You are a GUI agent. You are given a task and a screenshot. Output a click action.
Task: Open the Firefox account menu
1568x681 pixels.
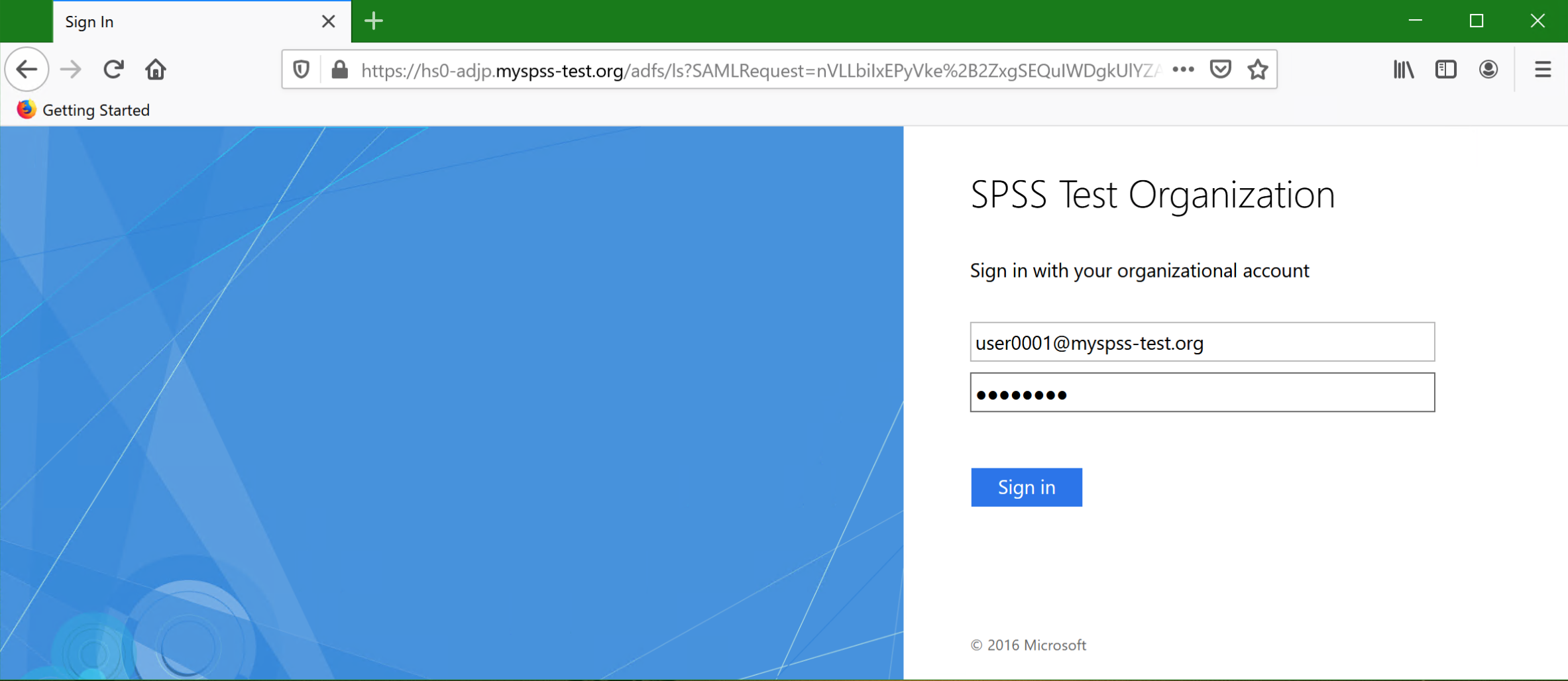tap(1488, 70)
